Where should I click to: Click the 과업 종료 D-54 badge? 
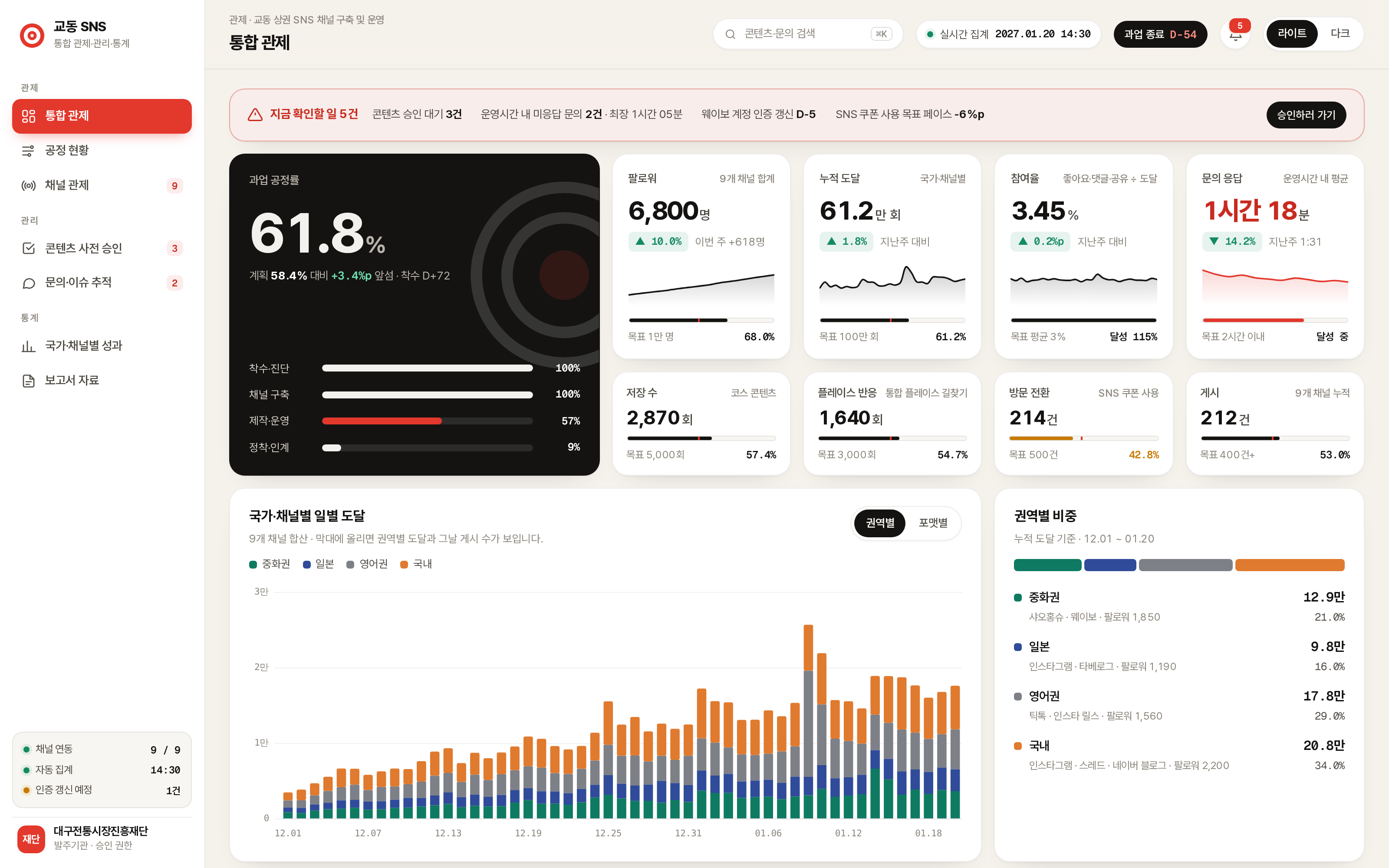[1160, 34]
